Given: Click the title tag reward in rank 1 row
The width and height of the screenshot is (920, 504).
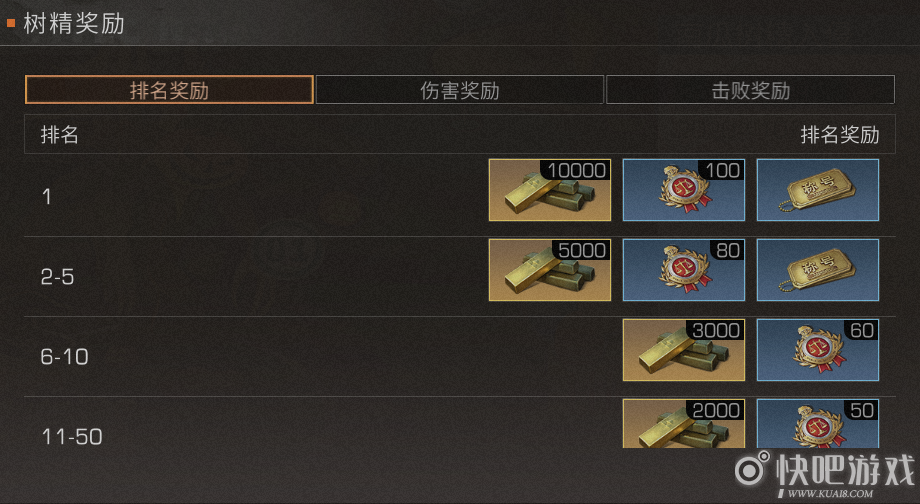Looking at the screenshot, I should (818, 190).
